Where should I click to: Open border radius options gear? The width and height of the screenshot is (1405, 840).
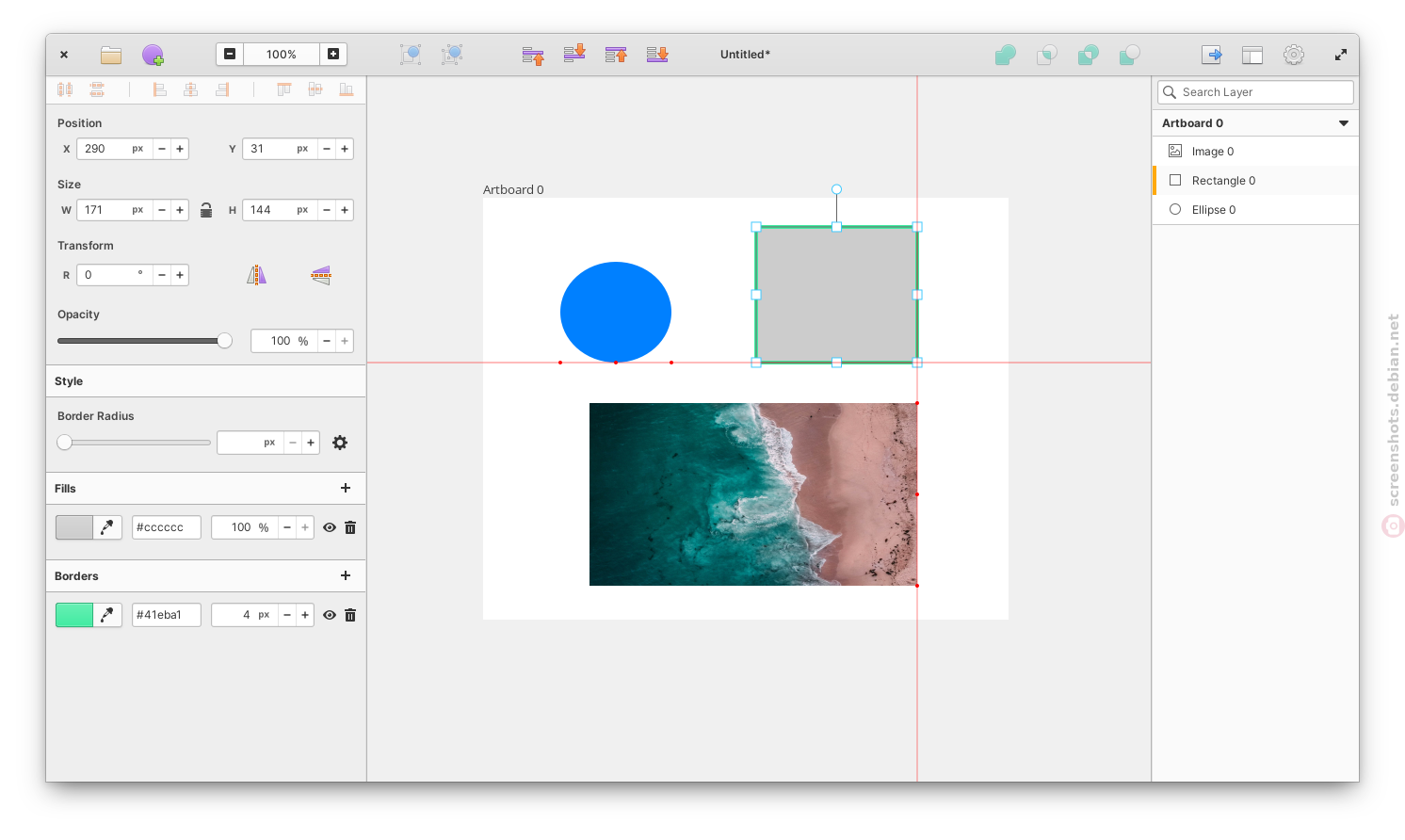point(340,443)
